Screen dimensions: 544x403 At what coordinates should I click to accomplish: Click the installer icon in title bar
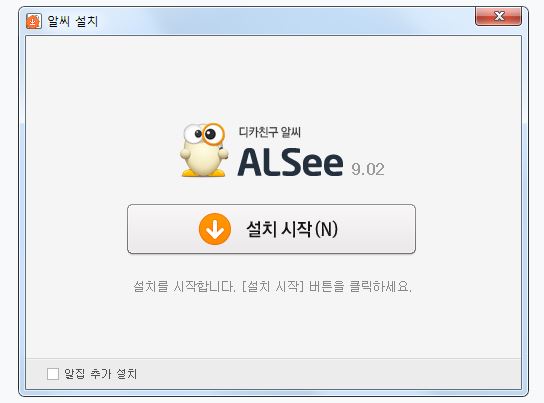(34, 21)
